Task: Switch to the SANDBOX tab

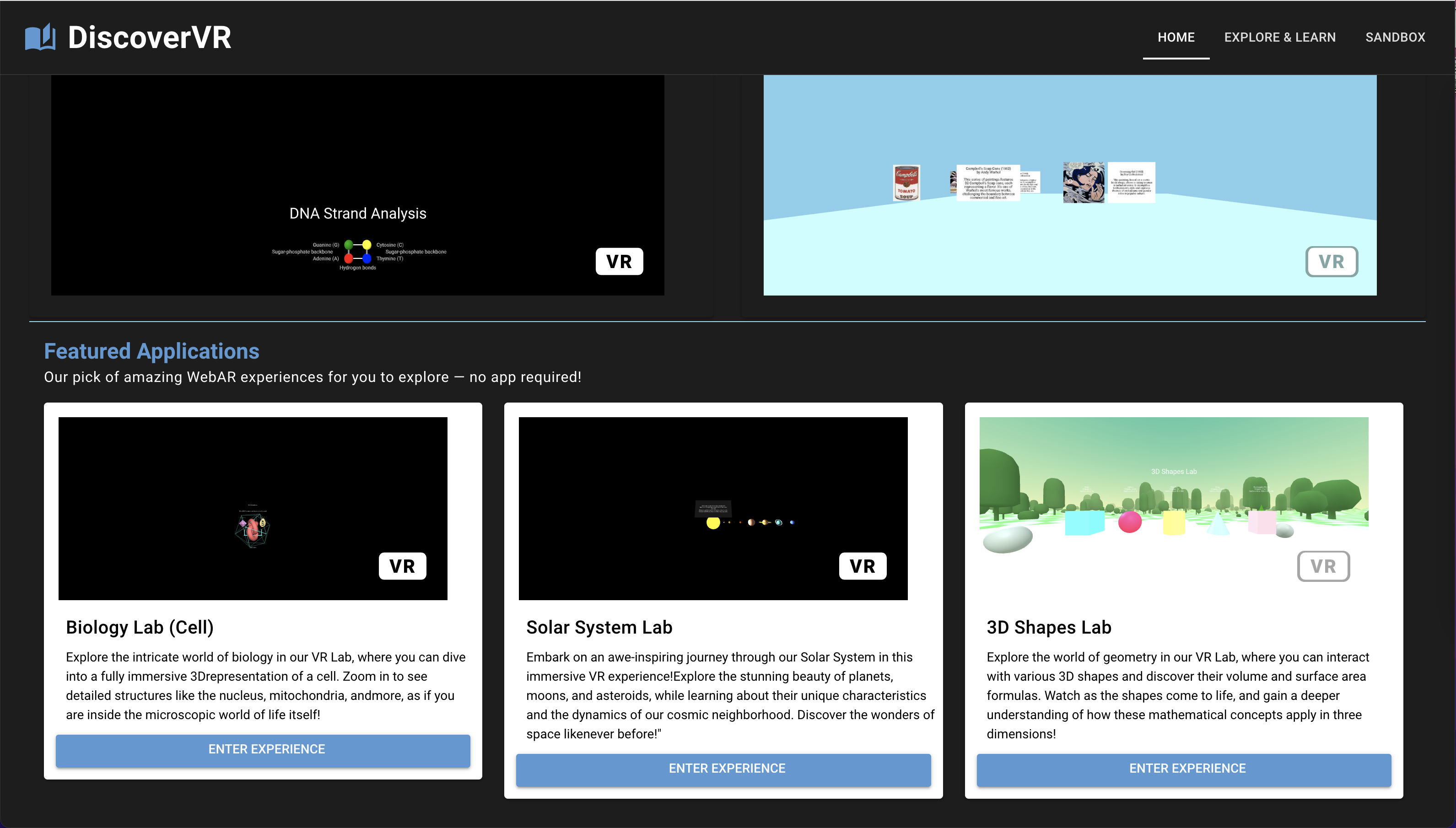Action: (1395, 38)
